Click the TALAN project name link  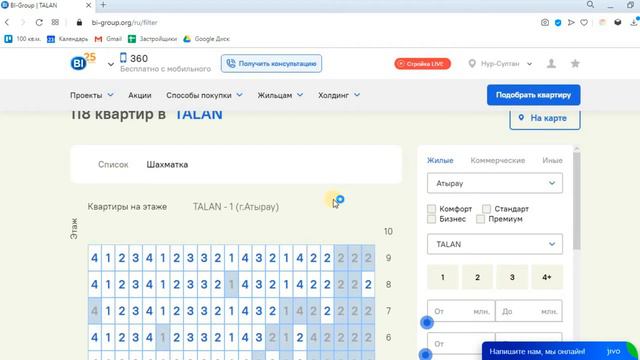(x=198, y=115)
